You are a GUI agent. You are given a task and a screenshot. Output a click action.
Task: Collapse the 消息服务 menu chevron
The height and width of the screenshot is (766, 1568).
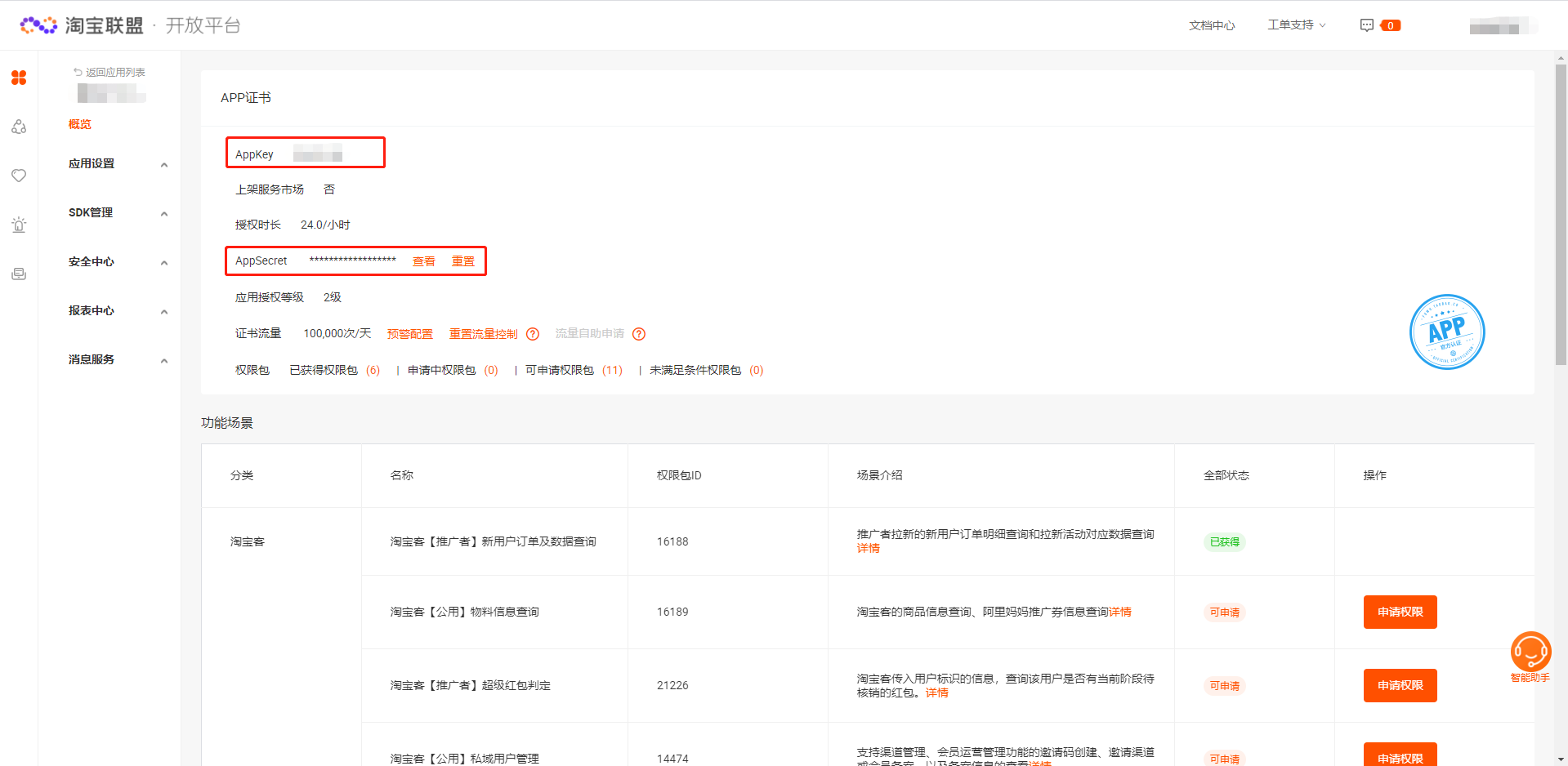click(x=164, y=360)
